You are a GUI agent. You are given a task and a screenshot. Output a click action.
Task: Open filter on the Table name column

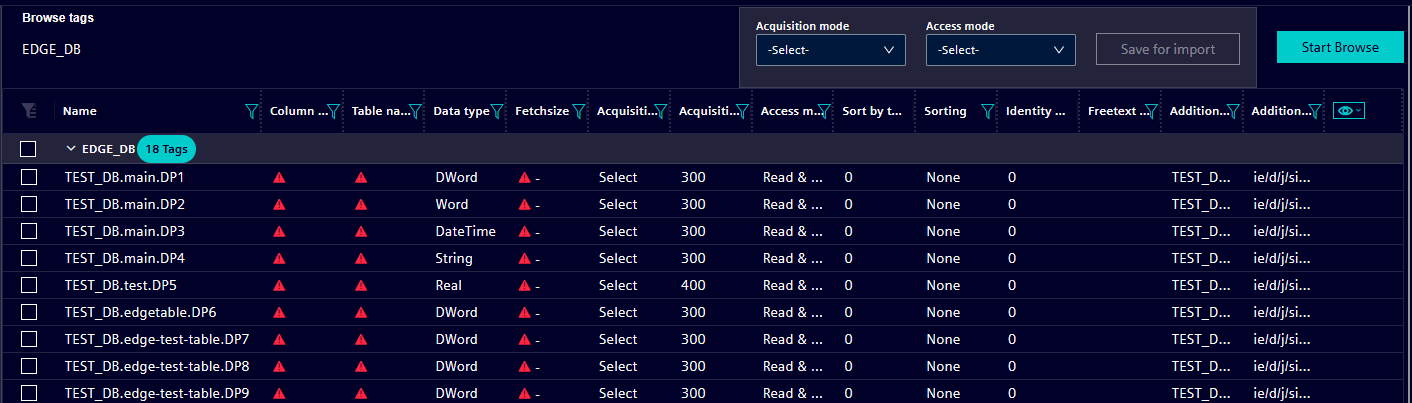coord(415,112)
